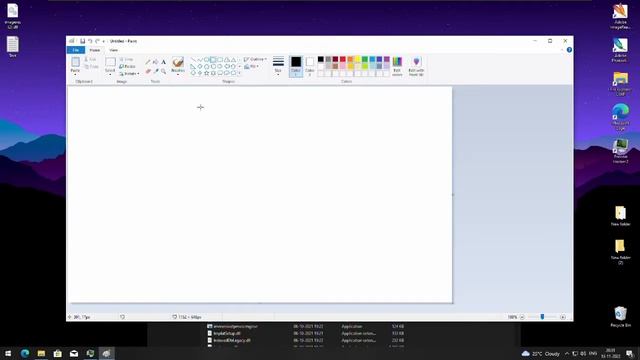The width and height of the screenshot is (640, 360).
Task: Choose the red color swatch
Action: (x=343, y=60)
